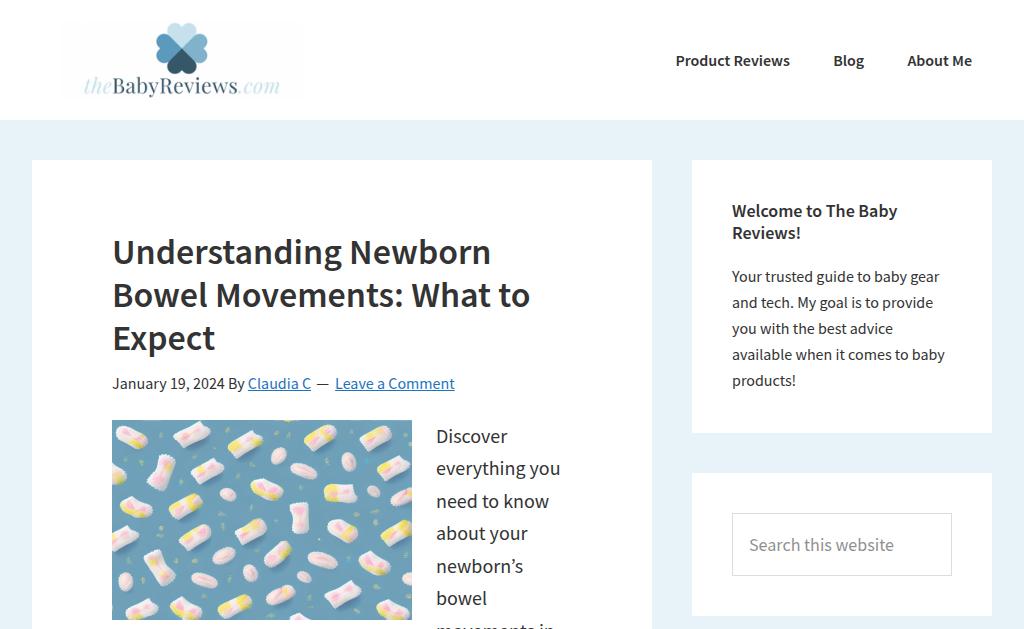Focus the Search this website field

841,545
